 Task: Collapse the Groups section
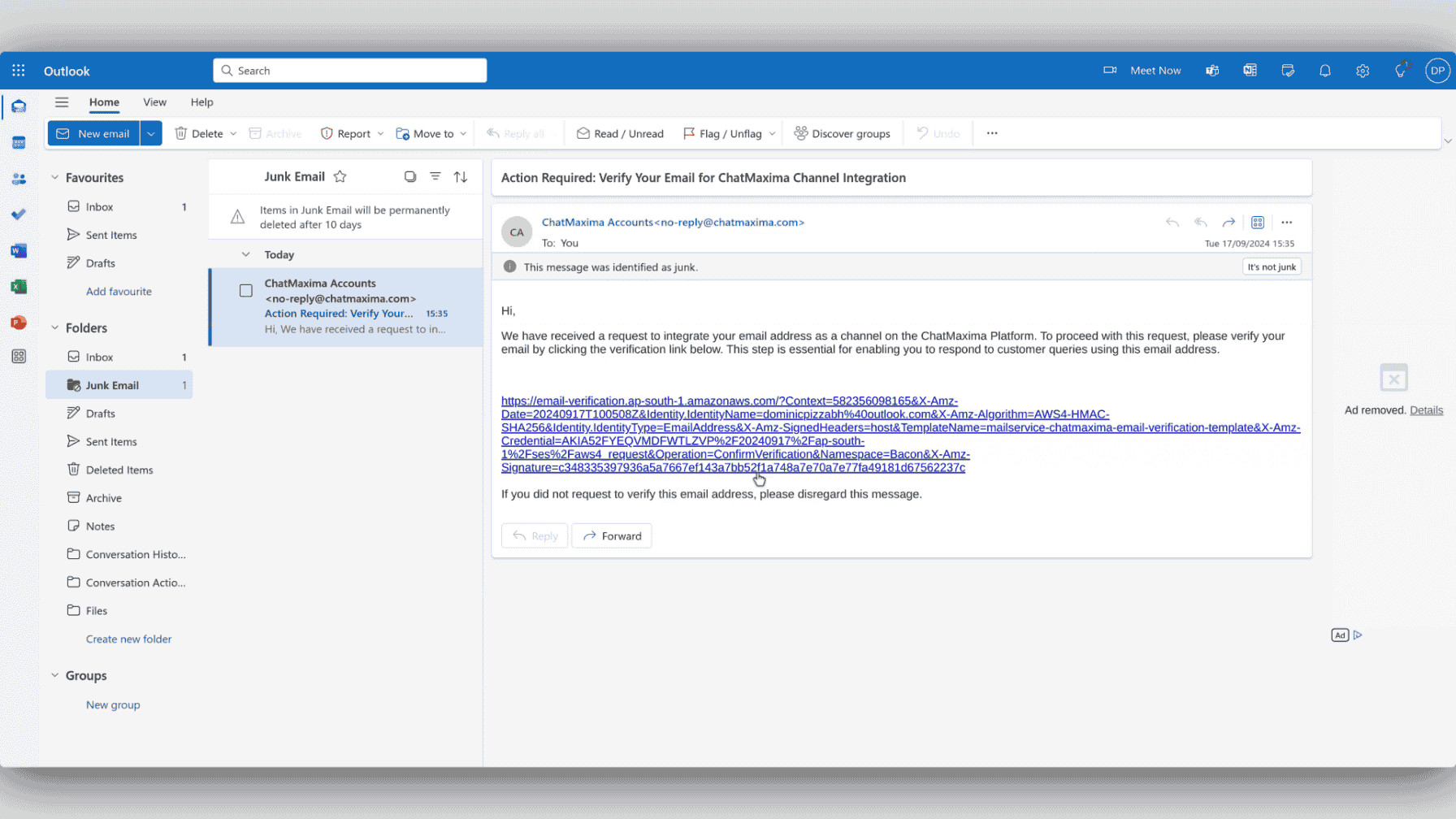[55, 675]
